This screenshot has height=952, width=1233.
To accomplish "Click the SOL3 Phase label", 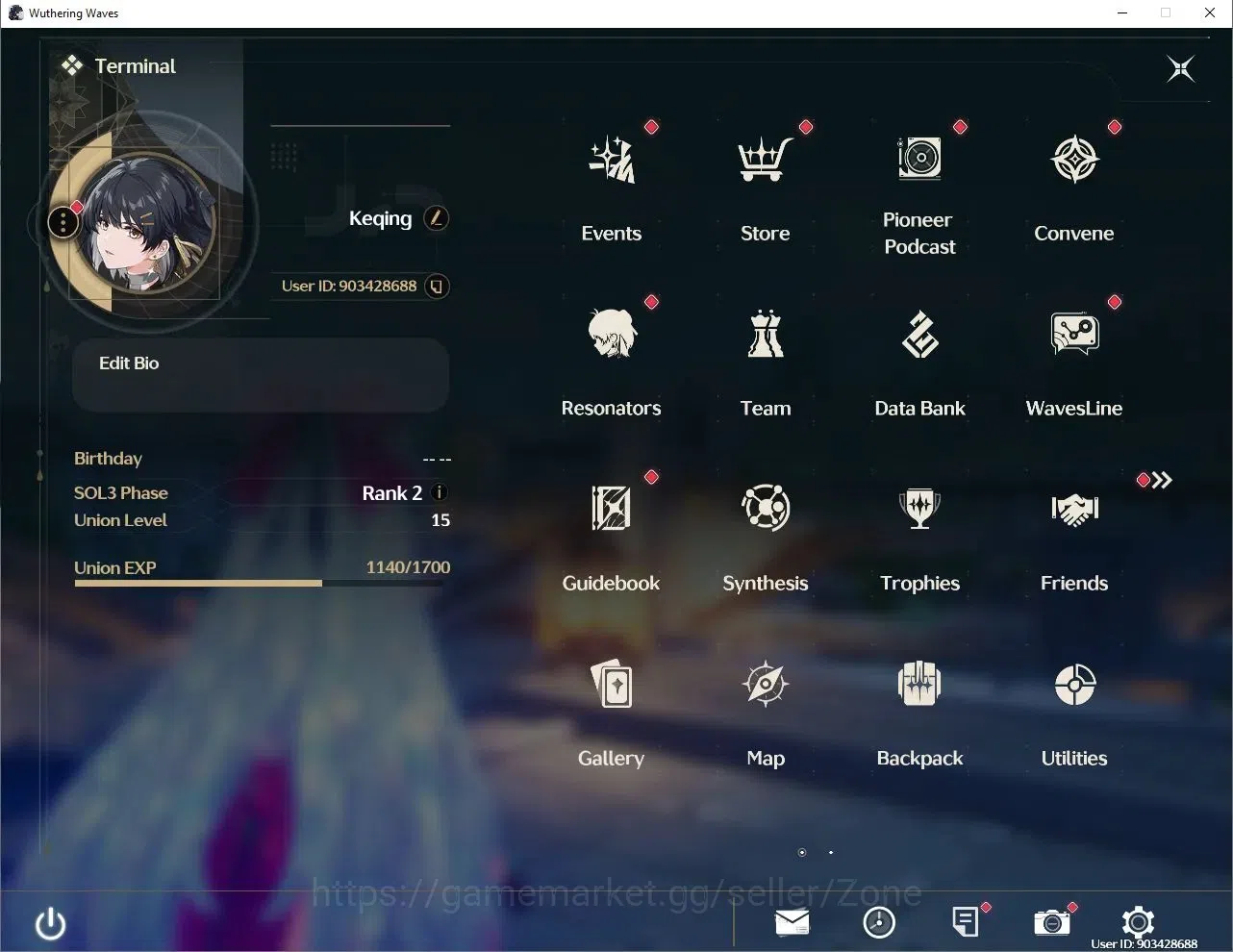I will point(121,493).
